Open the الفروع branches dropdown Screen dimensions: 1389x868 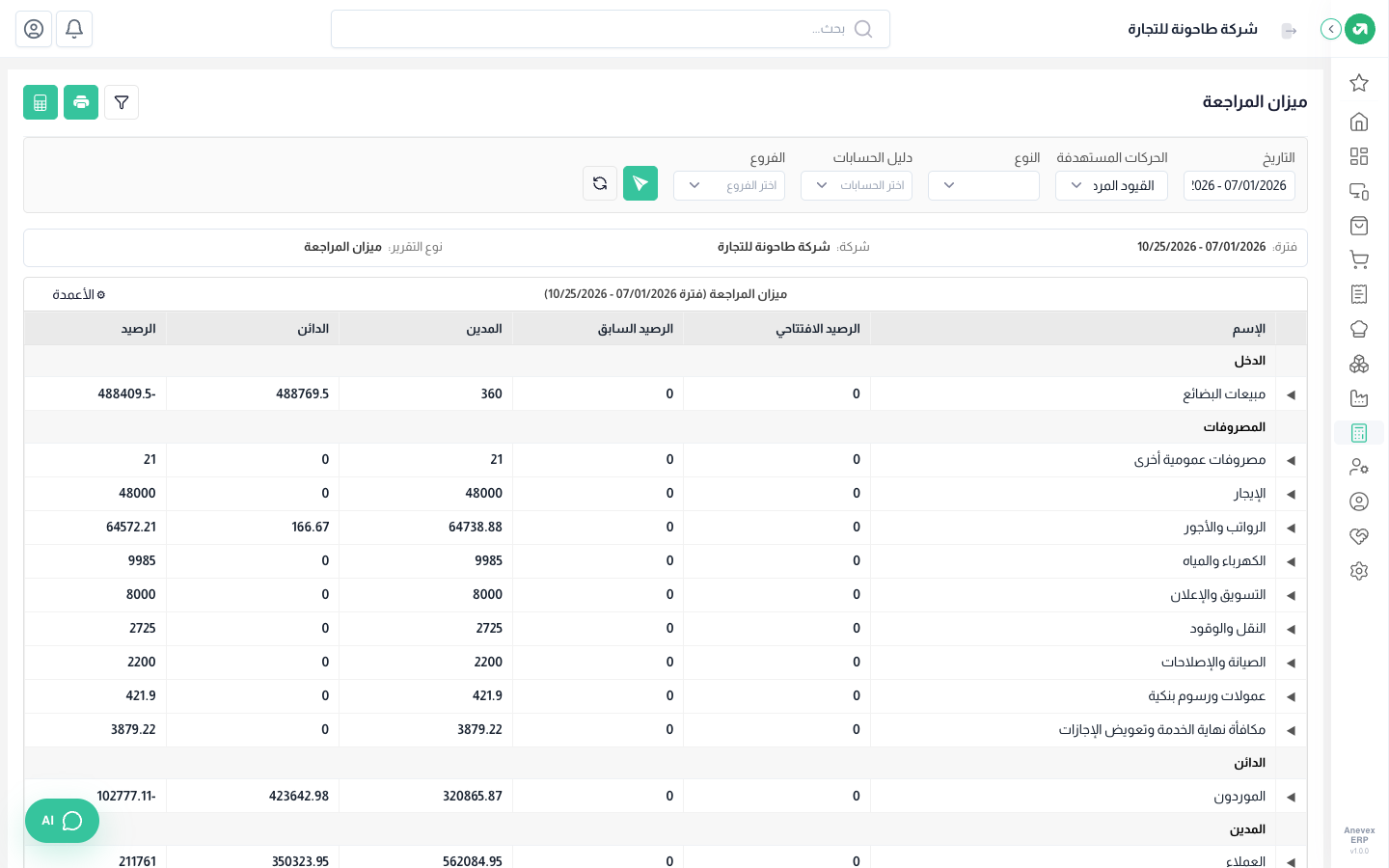(729, 185)
